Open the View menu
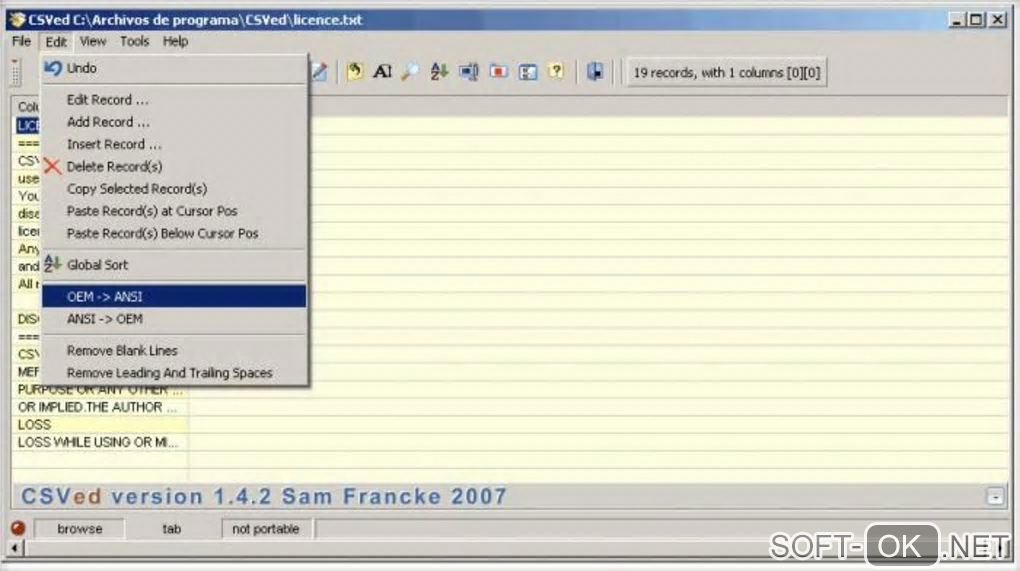 click(x=93, y=41)
